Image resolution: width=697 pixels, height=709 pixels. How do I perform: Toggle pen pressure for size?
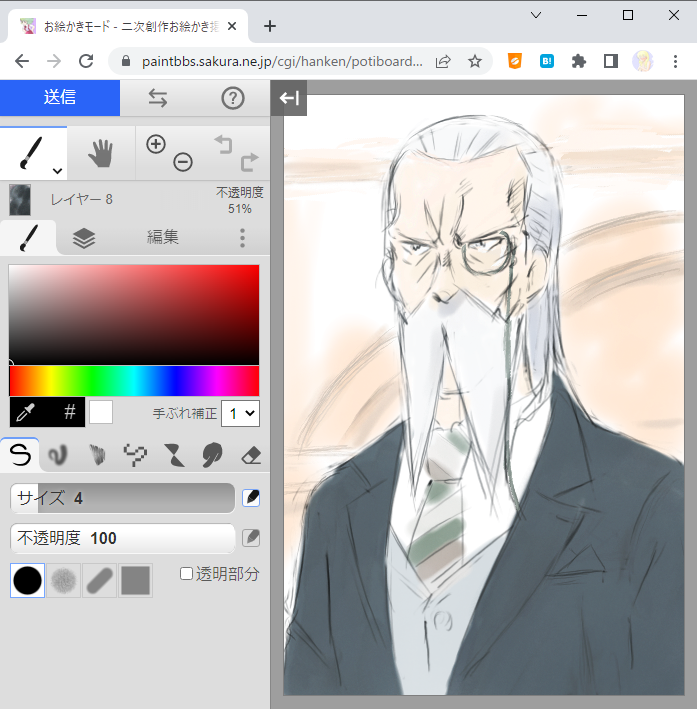pos(251,497)
